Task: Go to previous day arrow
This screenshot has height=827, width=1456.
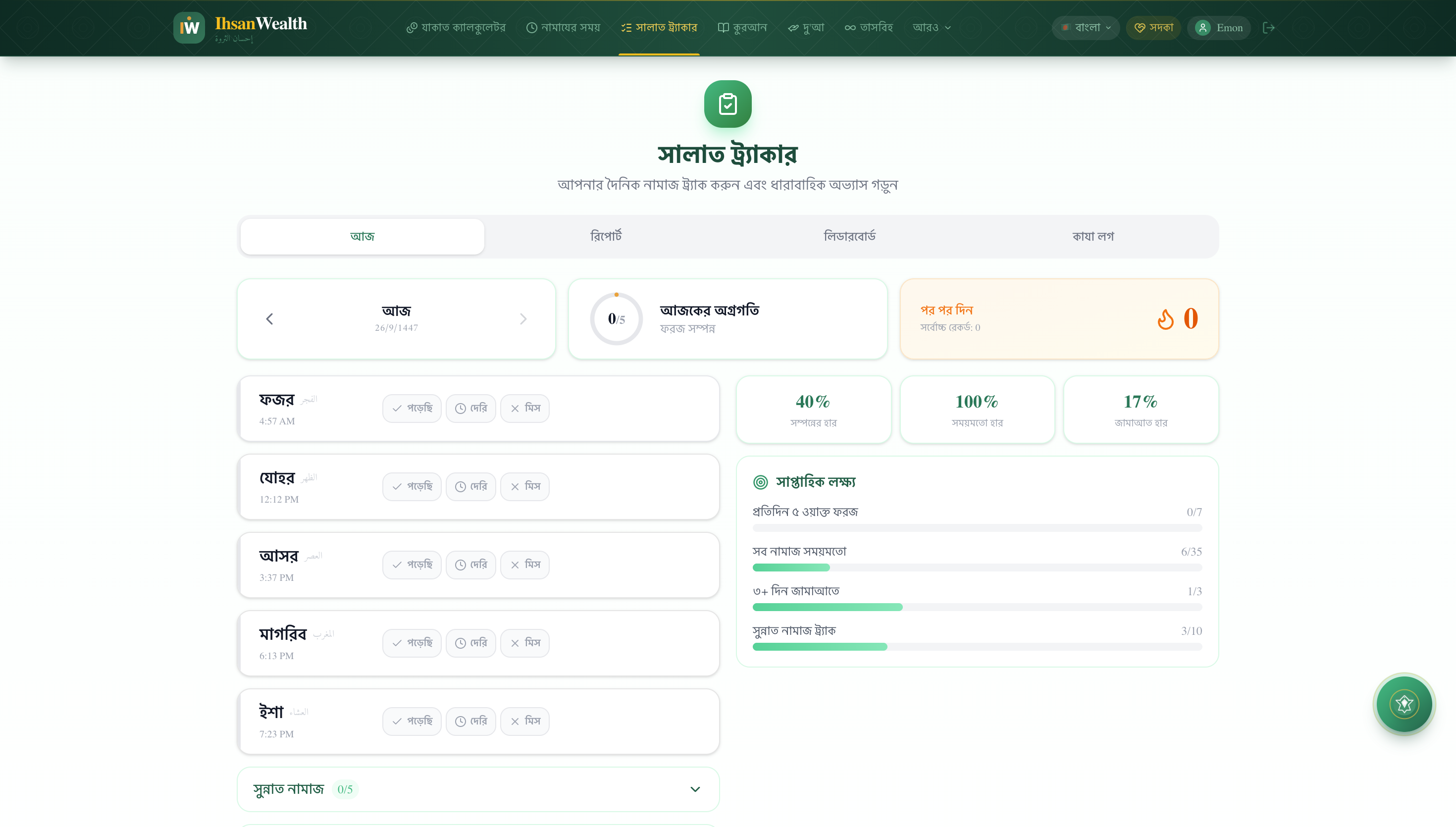Action: click(x=270, y=319)
